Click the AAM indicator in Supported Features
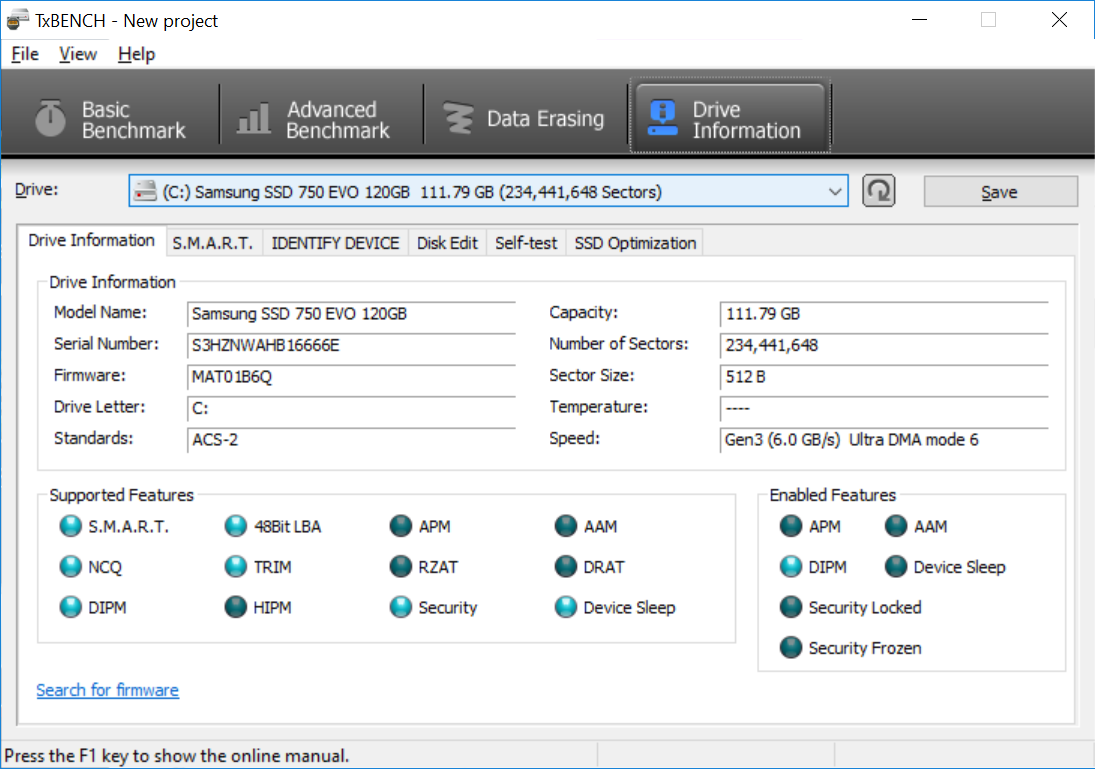 (x=566, y=526)
